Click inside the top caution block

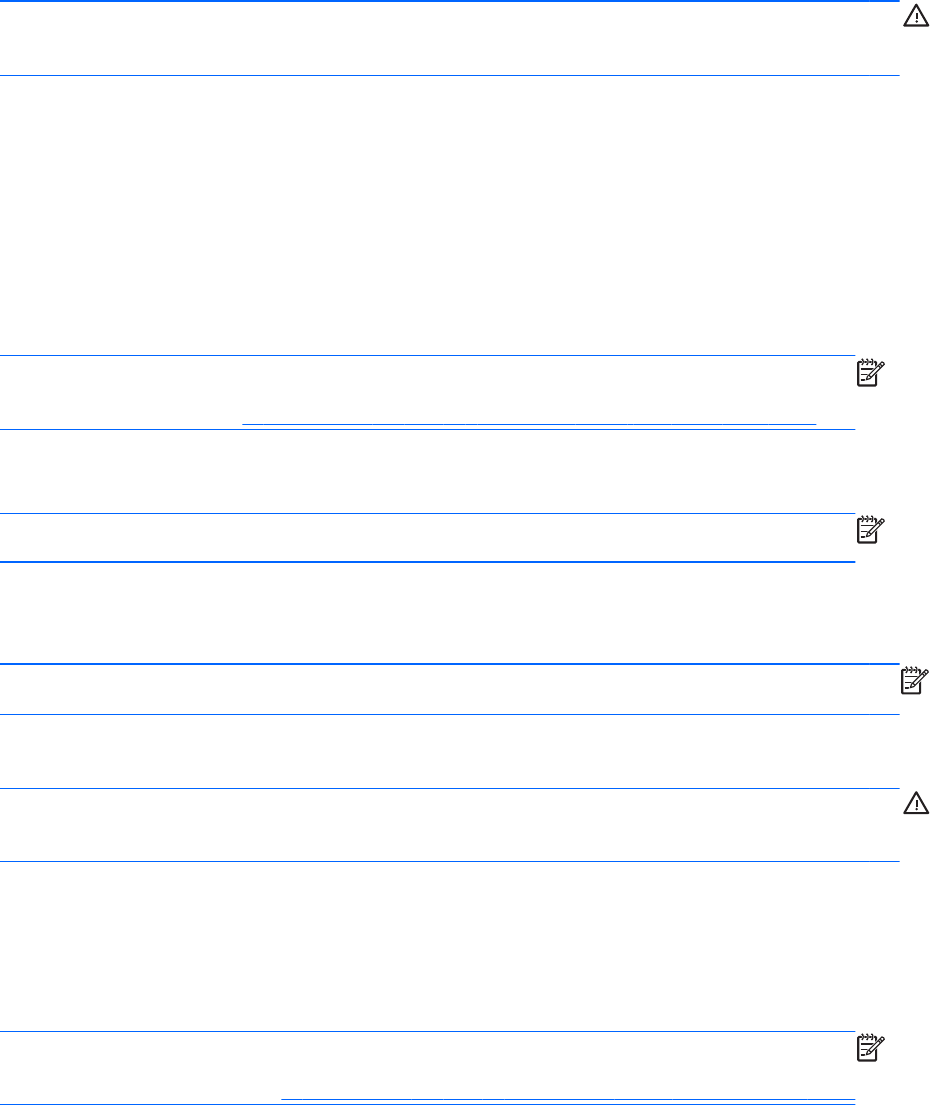tap(450, 40)
